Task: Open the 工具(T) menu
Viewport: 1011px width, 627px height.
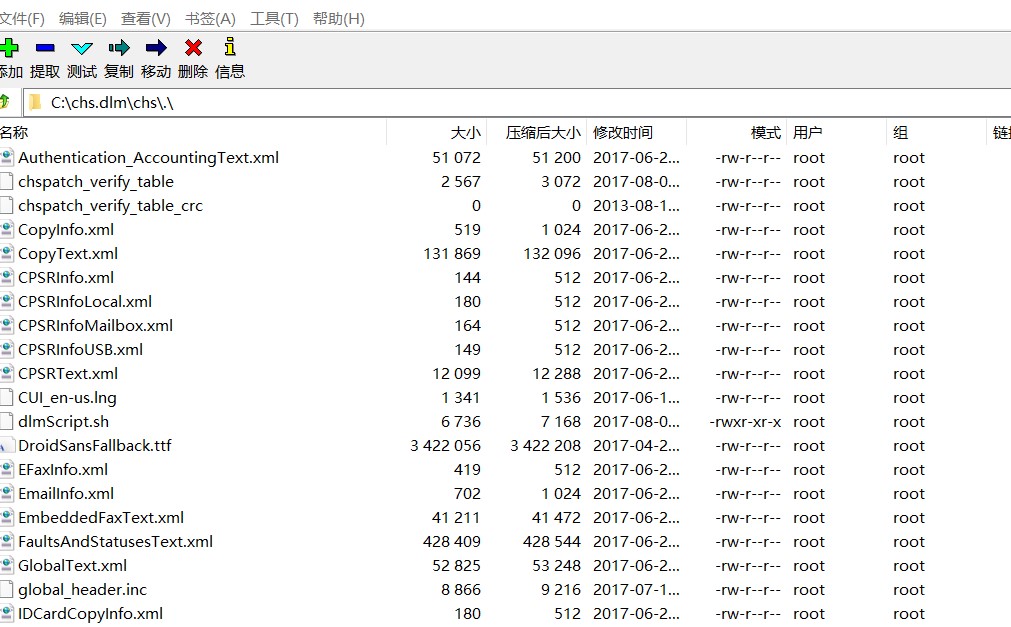Action: point(274,19)
